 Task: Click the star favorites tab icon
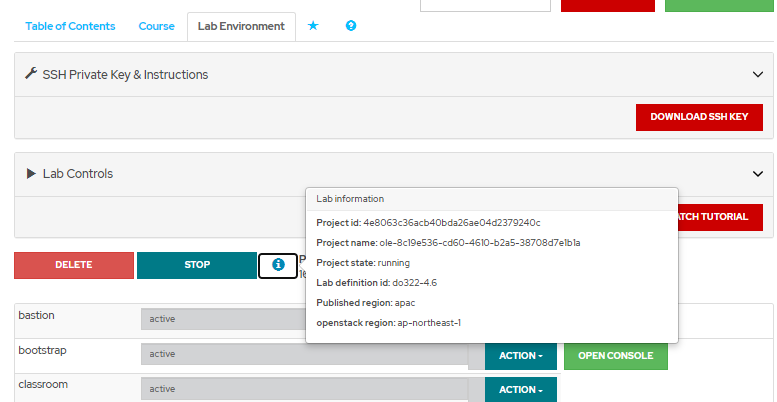coord(313,26)
